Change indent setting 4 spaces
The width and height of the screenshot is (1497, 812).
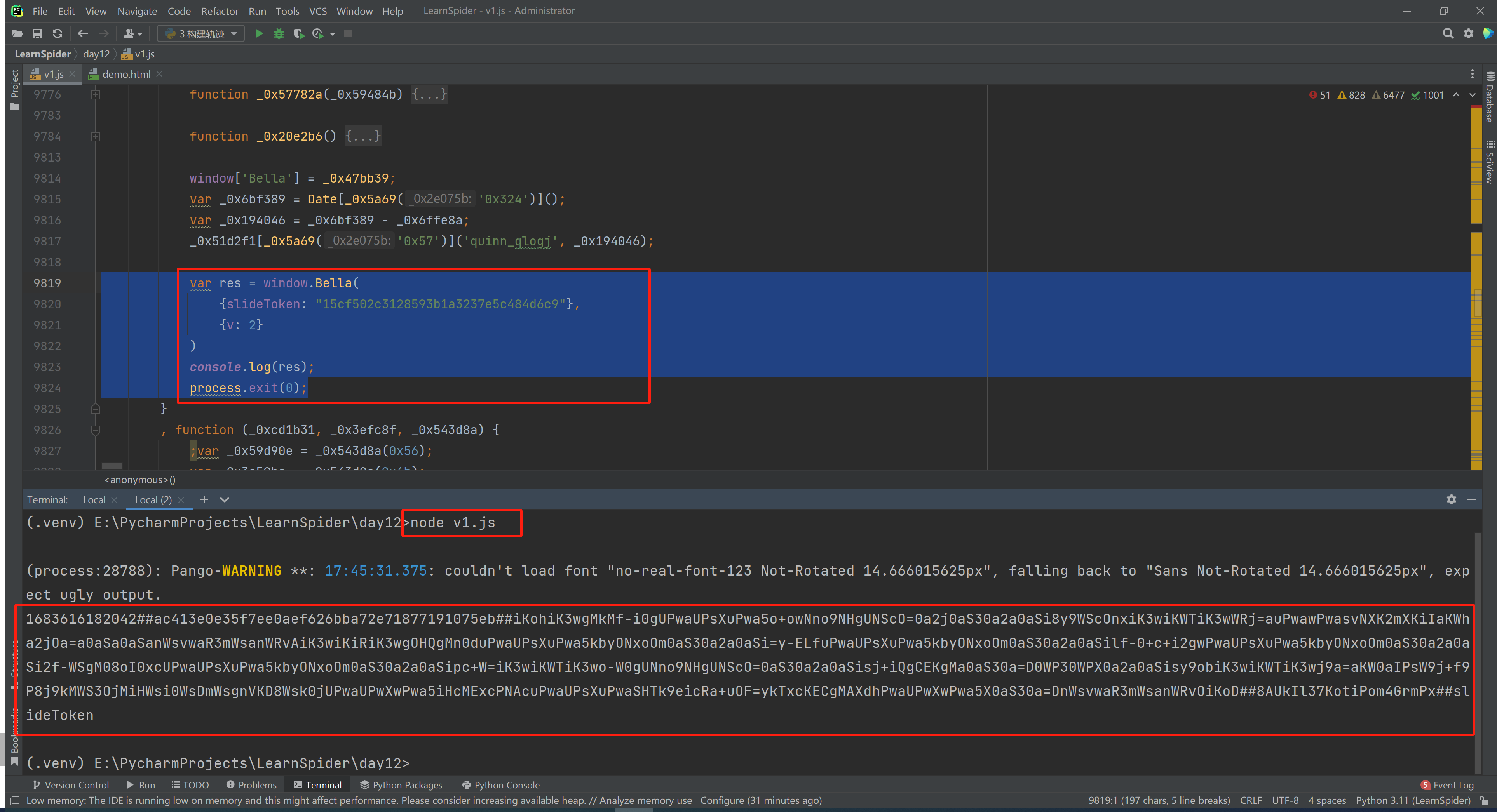tap(1327, 801)
